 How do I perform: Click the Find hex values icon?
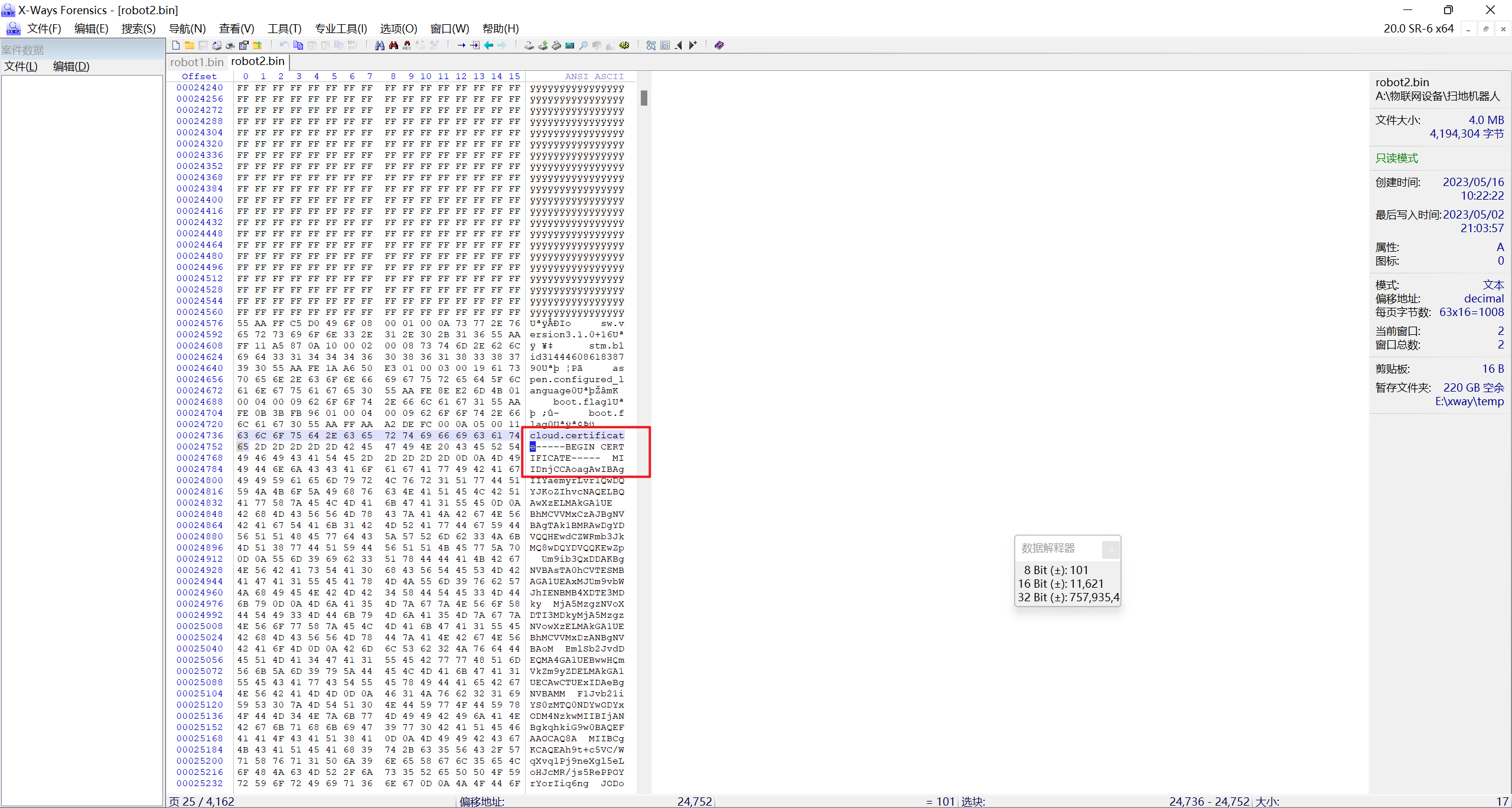coord(407,45)
